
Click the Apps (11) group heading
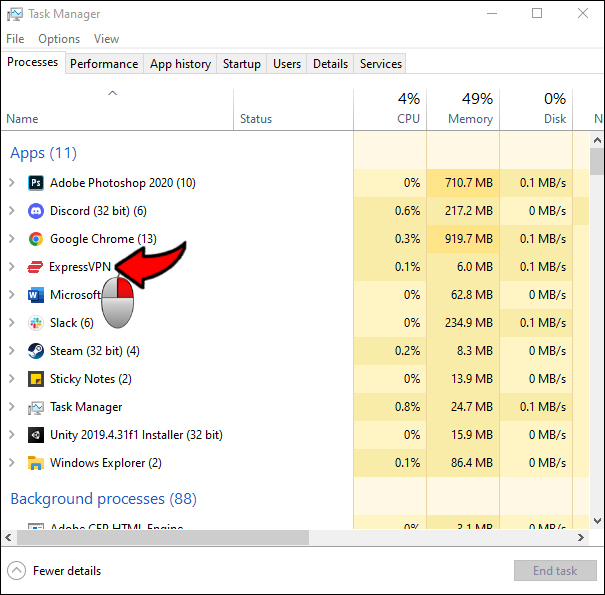coord(44,153)
